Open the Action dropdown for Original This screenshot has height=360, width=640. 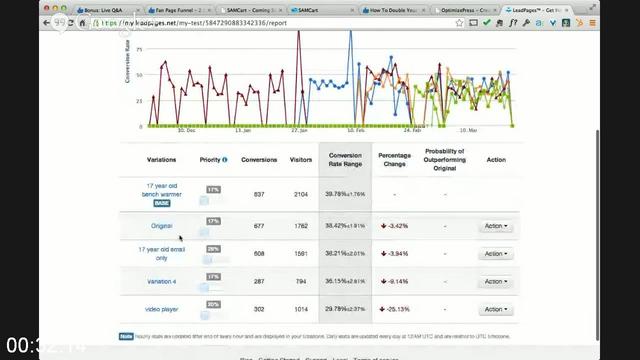pyautogui.click(x=496, y=226)
